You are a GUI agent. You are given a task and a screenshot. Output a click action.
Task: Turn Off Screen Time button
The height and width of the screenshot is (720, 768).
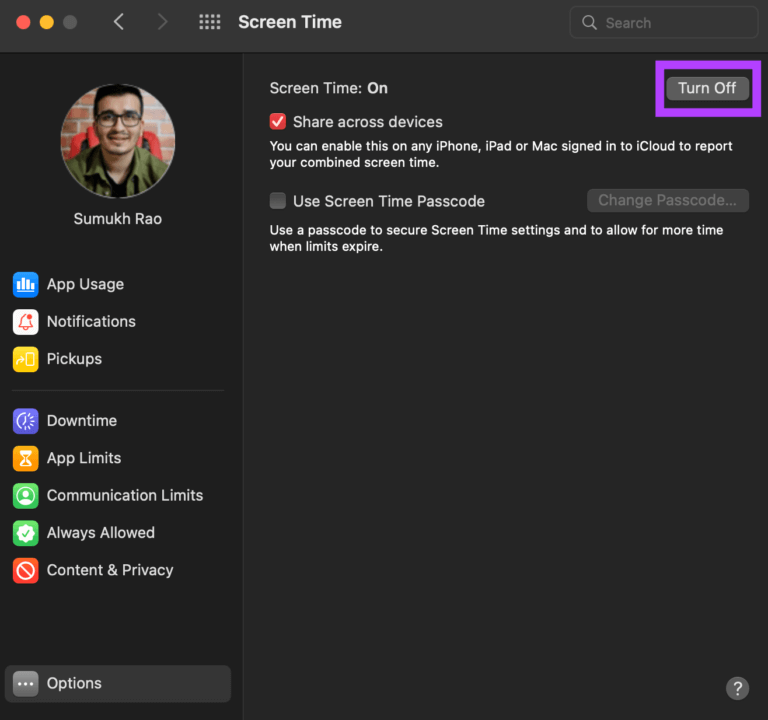click(x=707, y=88)
